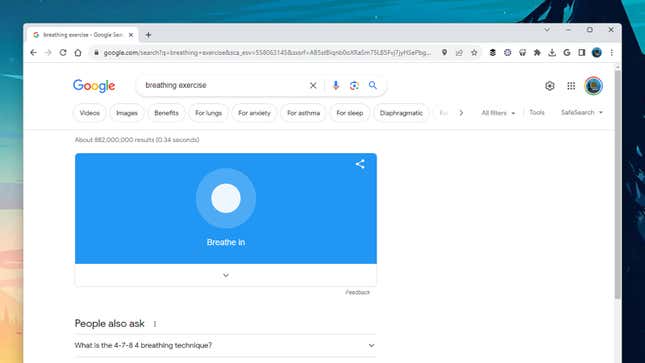
Task: Select the Videos filter chip
Action: (x=90, y=113)
